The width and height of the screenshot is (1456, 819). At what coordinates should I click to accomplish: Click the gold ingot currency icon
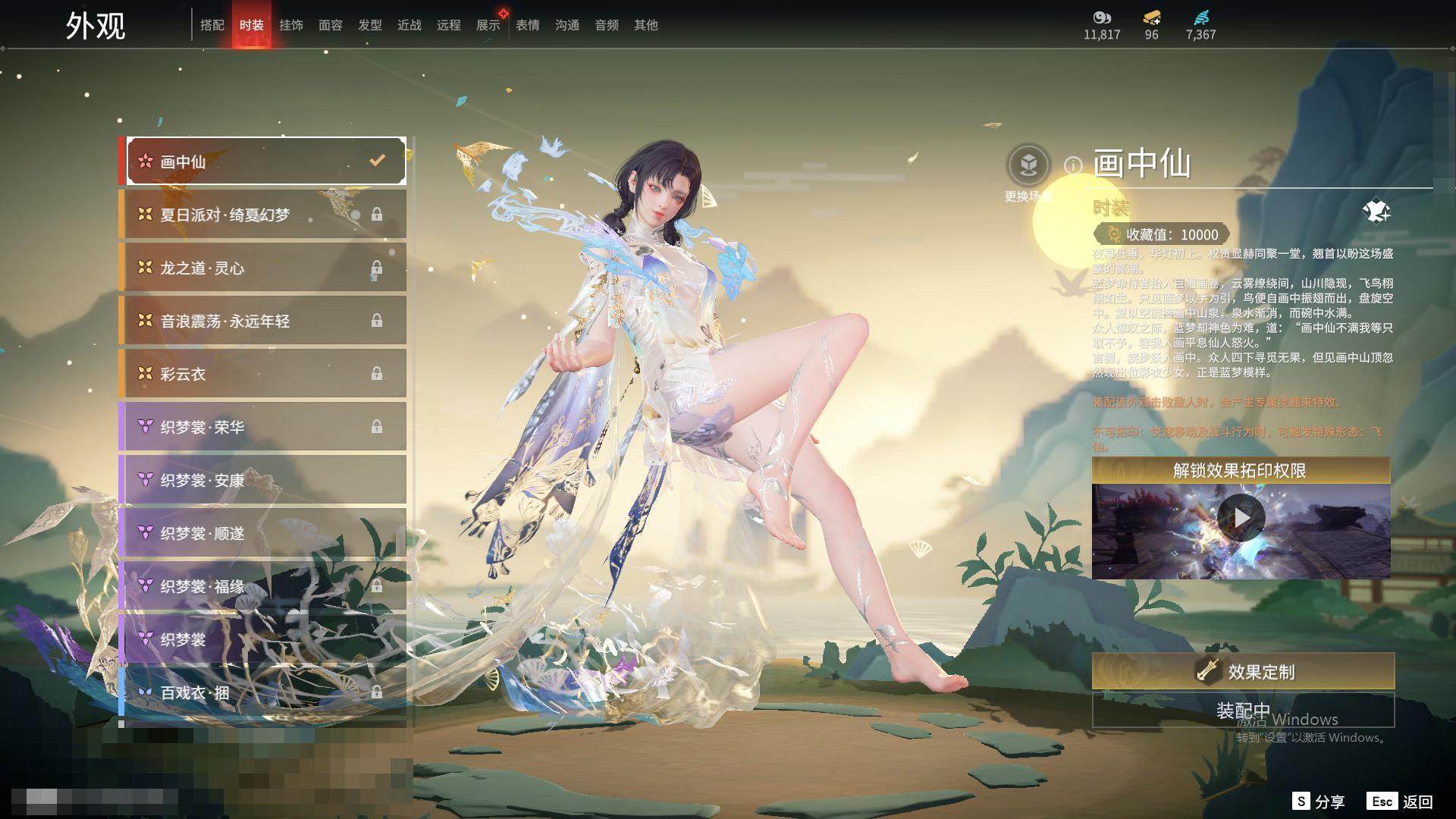[x=1151, y=17]
